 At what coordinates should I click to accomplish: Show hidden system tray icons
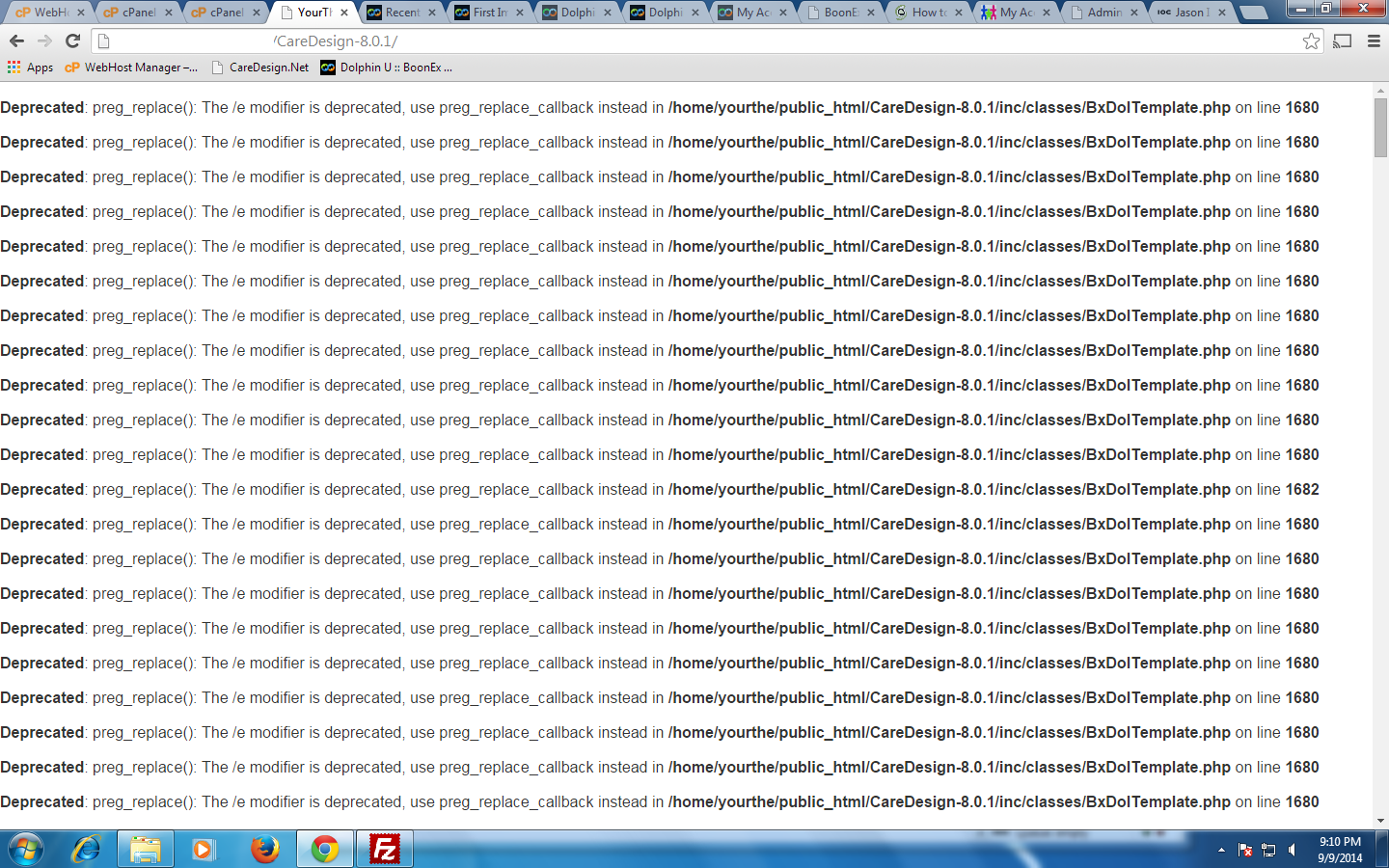pyautogui.click(x=1221, y=850)
